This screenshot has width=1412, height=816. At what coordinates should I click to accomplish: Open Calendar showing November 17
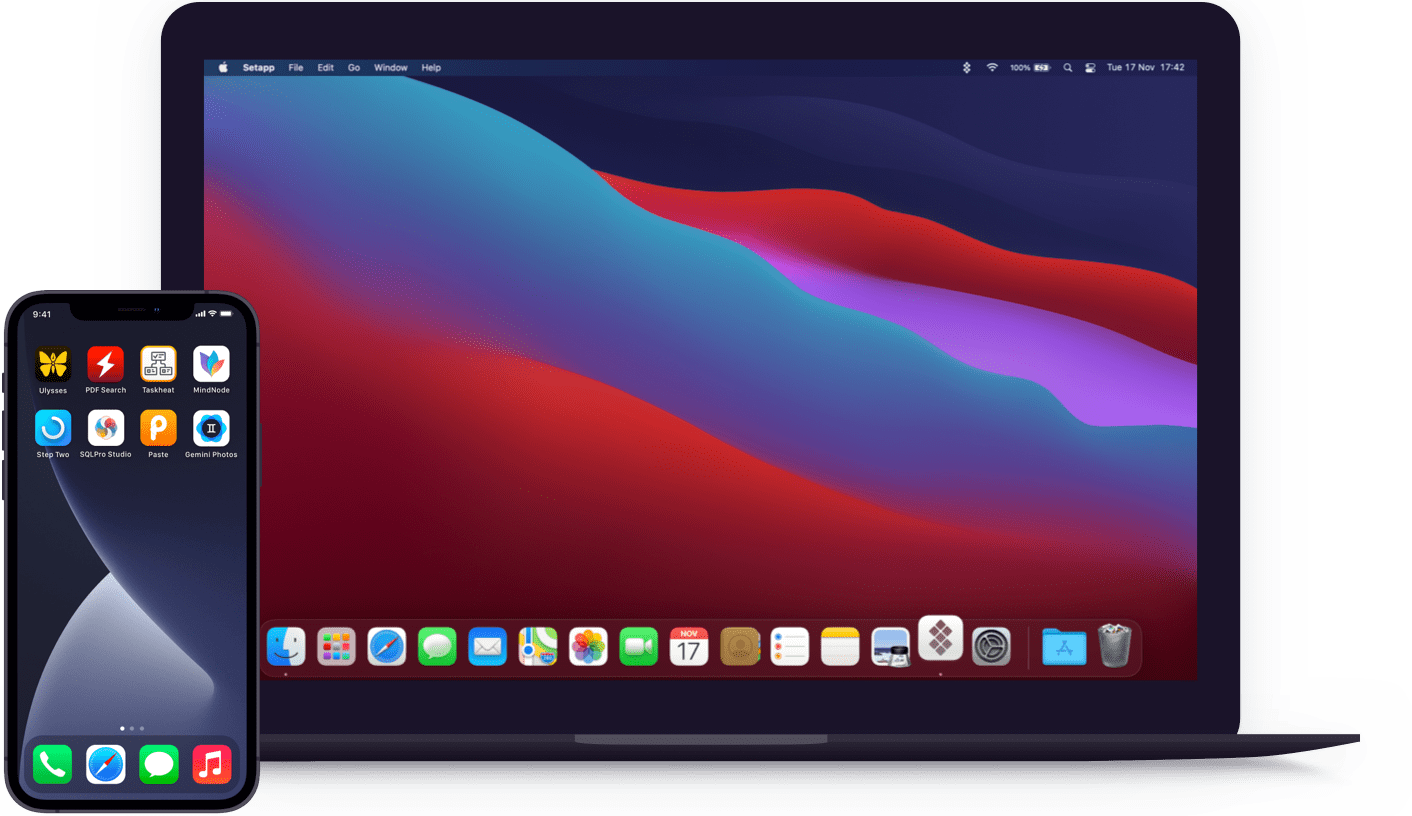(x=688, y=646)
